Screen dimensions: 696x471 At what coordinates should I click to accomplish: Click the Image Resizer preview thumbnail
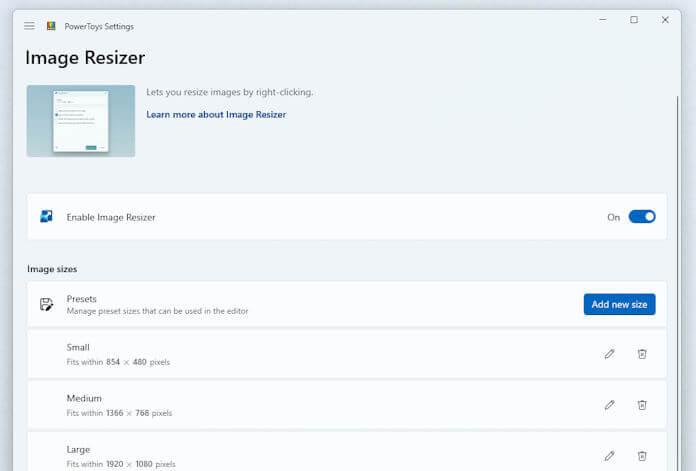pos(81,121)
